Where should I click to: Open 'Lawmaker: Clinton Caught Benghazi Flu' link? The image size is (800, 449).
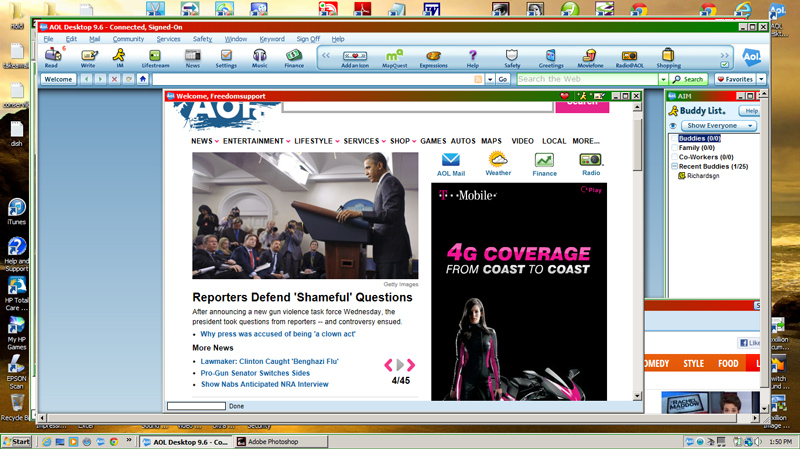coord(269,361)
